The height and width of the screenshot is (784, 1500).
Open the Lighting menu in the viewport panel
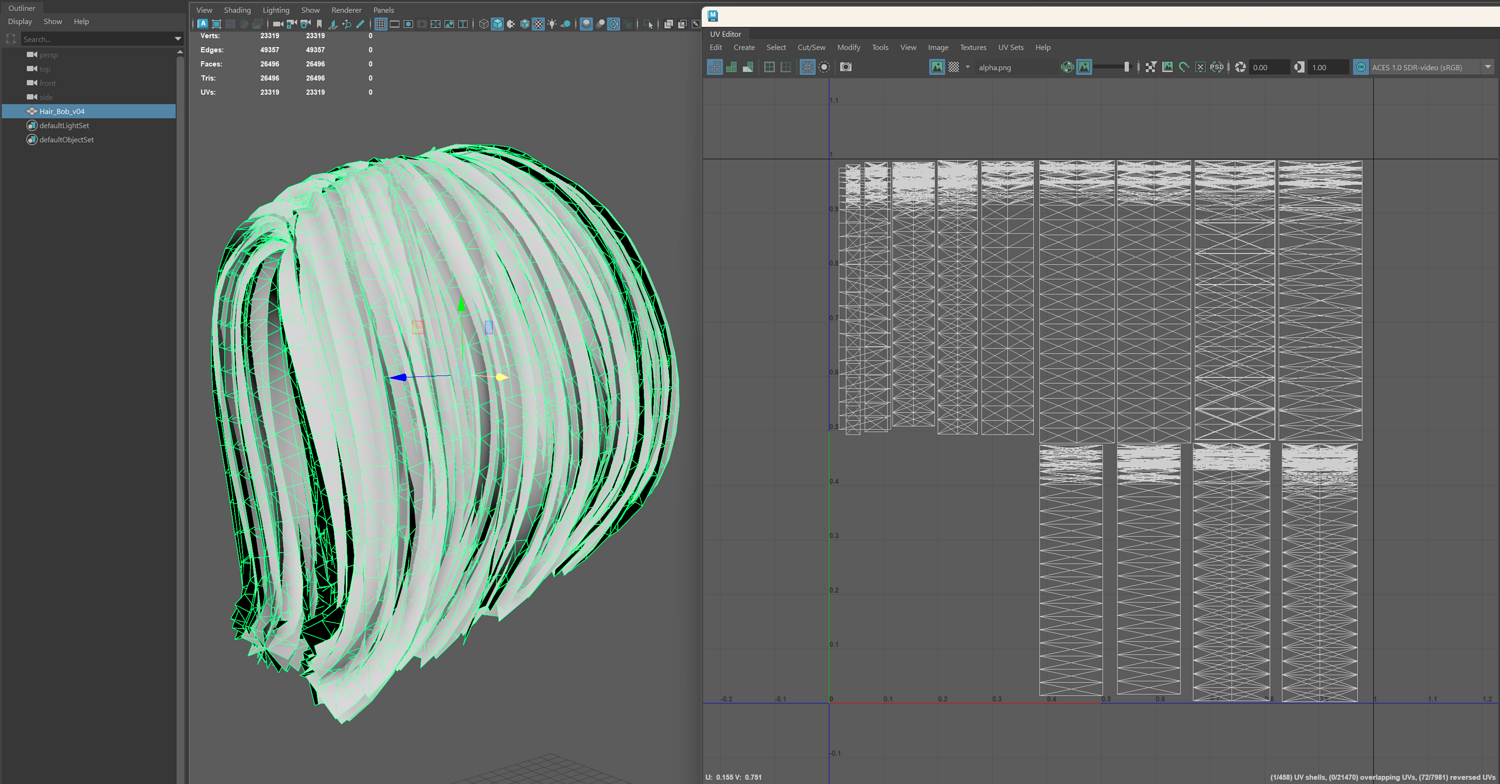click(x=276, y=10)
